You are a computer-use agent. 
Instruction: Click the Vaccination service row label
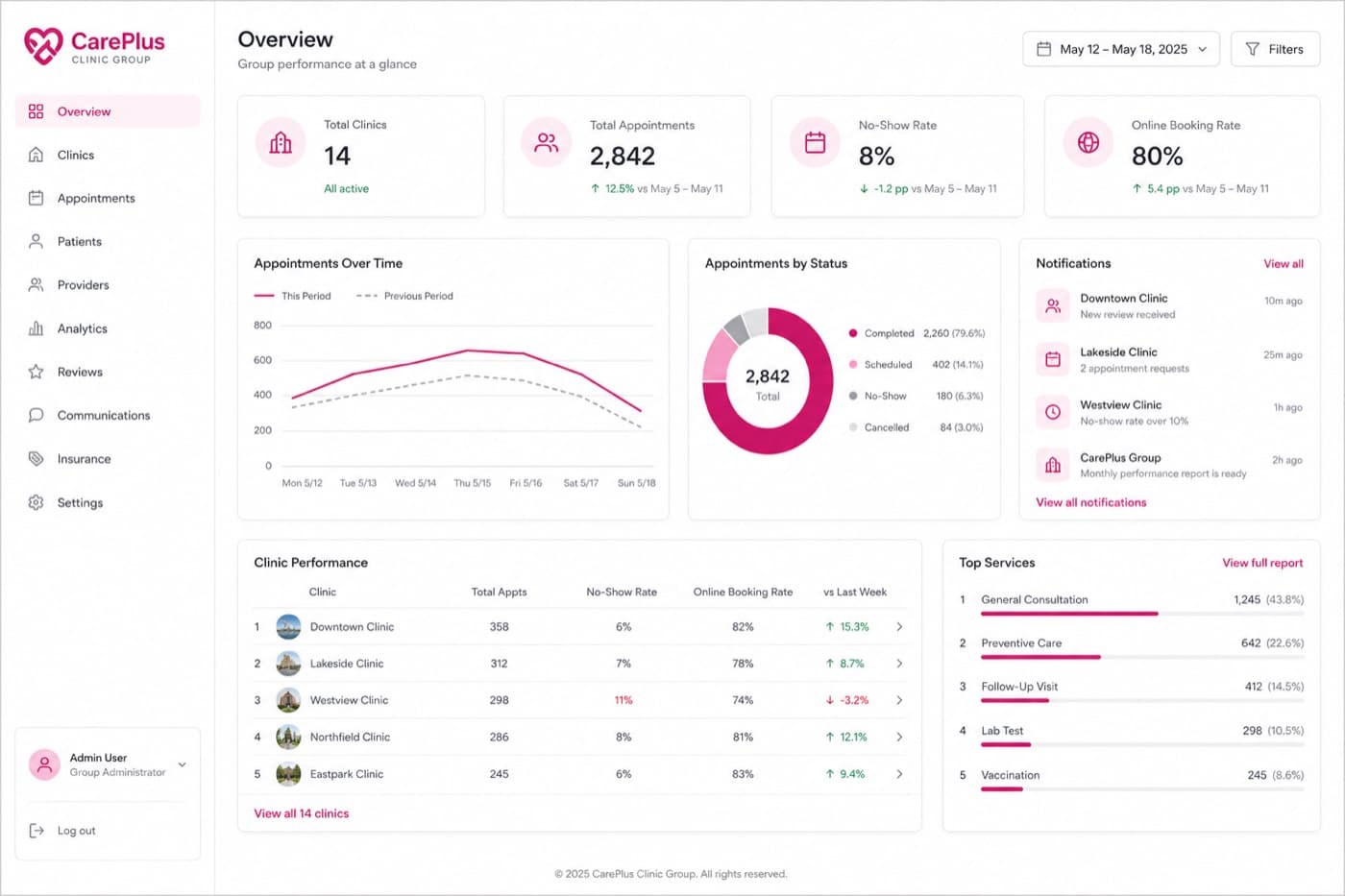click(x=1011, y=775)
